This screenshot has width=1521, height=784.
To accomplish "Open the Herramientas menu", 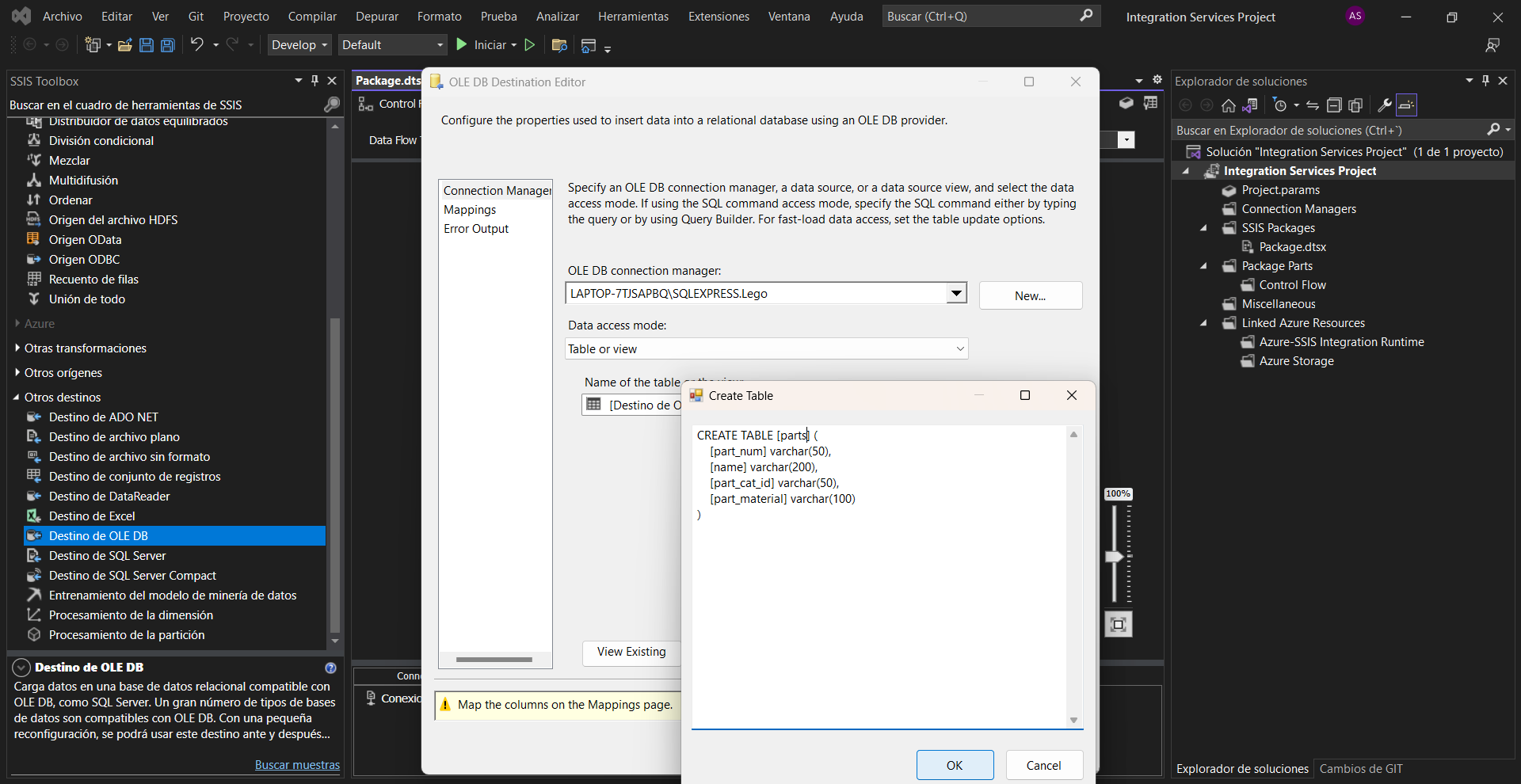I will pyautogui.click(x=633, y=17).
